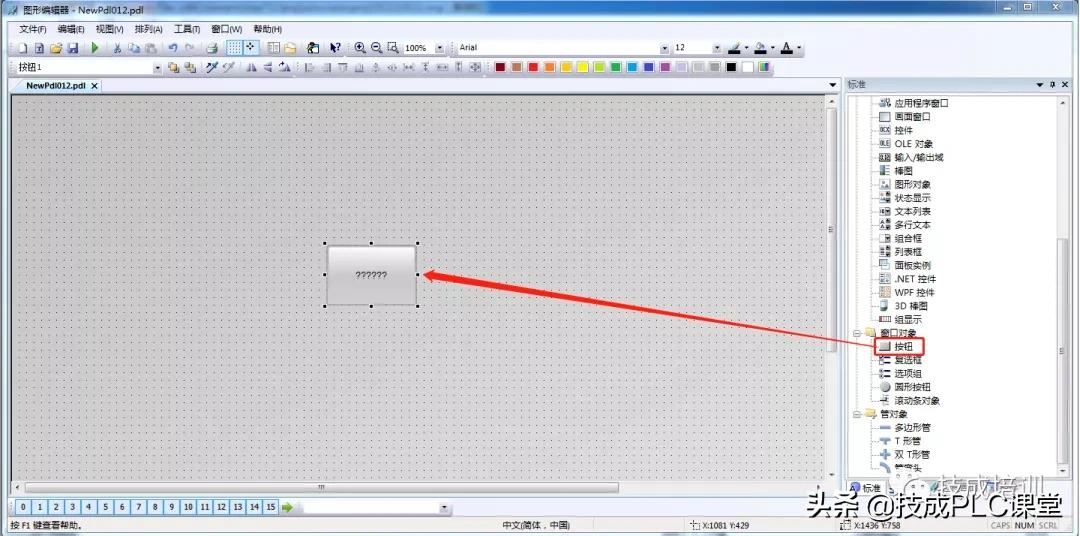1080x536 pixels.
Task: Open the multicolor palette swatch
Action: [765, 67]
